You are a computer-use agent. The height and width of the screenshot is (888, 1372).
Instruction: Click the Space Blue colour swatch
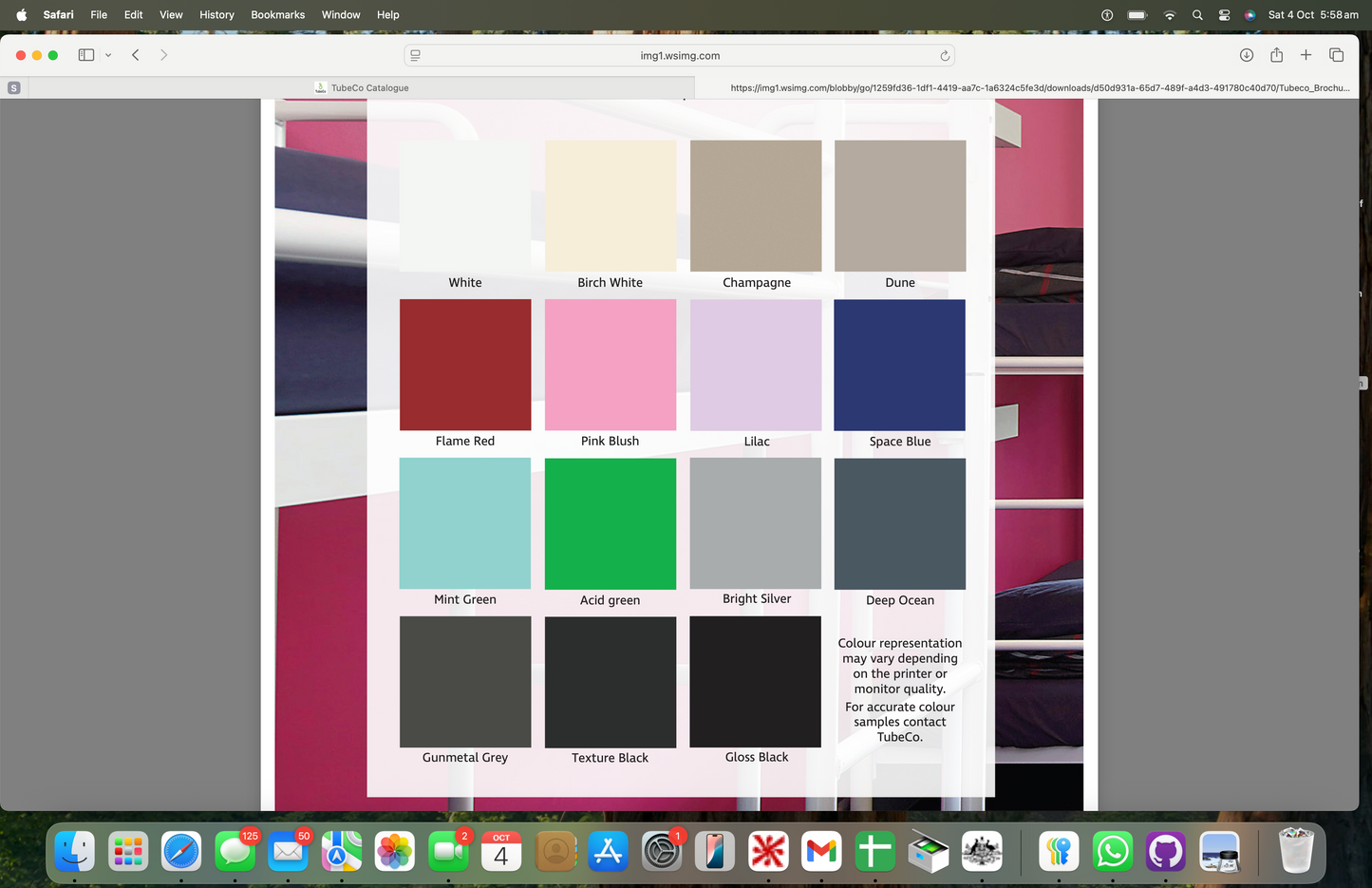coord(899,365)
